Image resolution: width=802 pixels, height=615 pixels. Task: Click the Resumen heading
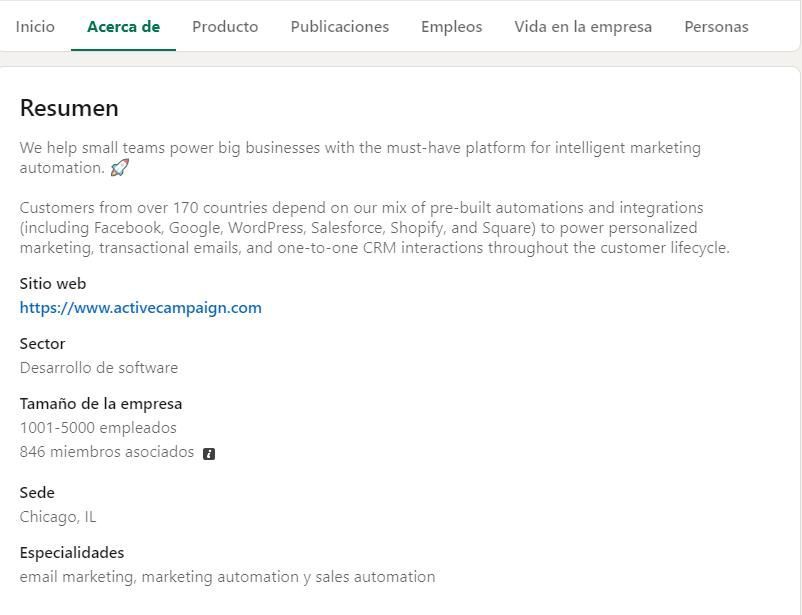click(69, 108)
